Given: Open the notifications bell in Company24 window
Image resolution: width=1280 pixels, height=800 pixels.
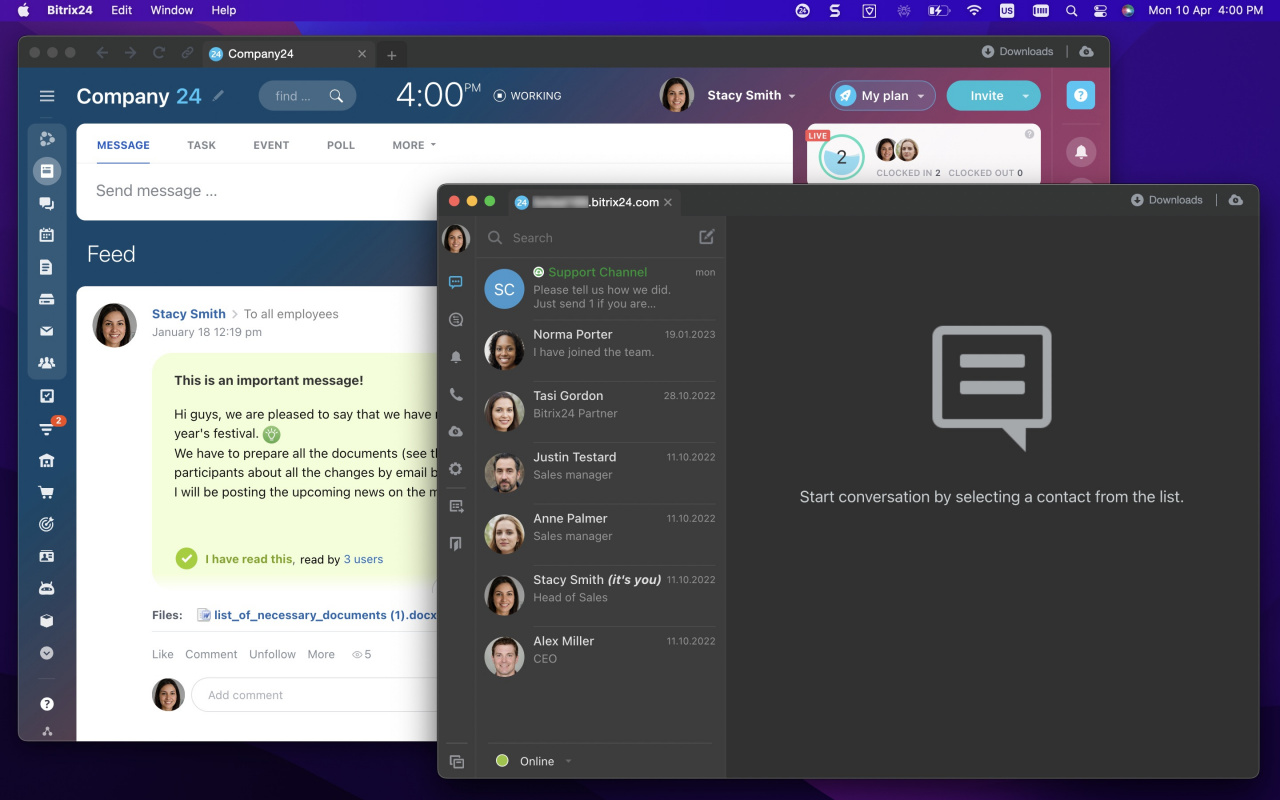Looking at the screenshot, I should (x=1081, y=152).
